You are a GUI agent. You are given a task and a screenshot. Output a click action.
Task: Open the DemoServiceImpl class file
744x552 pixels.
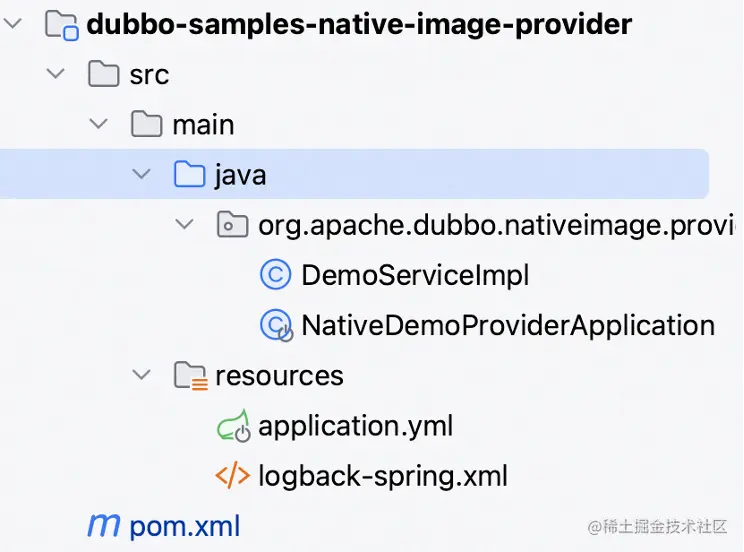415,276
